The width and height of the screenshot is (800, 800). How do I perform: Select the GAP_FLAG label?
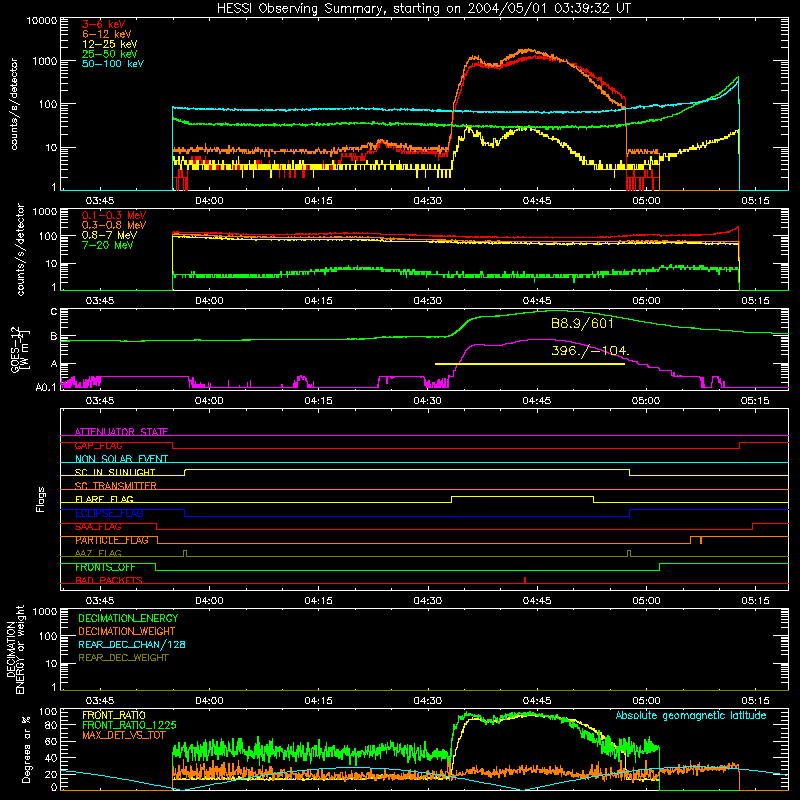(x=98, y=445)
